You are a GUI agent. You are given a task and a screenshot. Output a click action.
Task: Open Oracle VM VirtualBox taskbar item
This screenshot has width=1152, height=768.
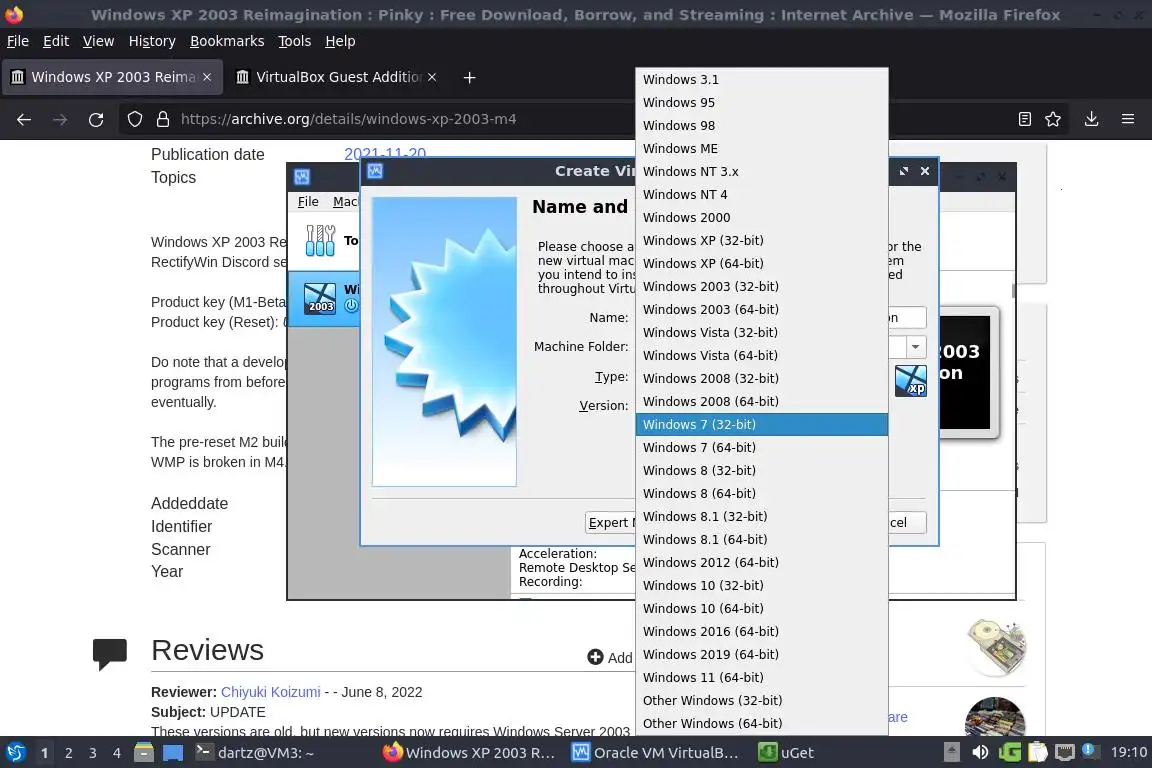click(655, 753)
